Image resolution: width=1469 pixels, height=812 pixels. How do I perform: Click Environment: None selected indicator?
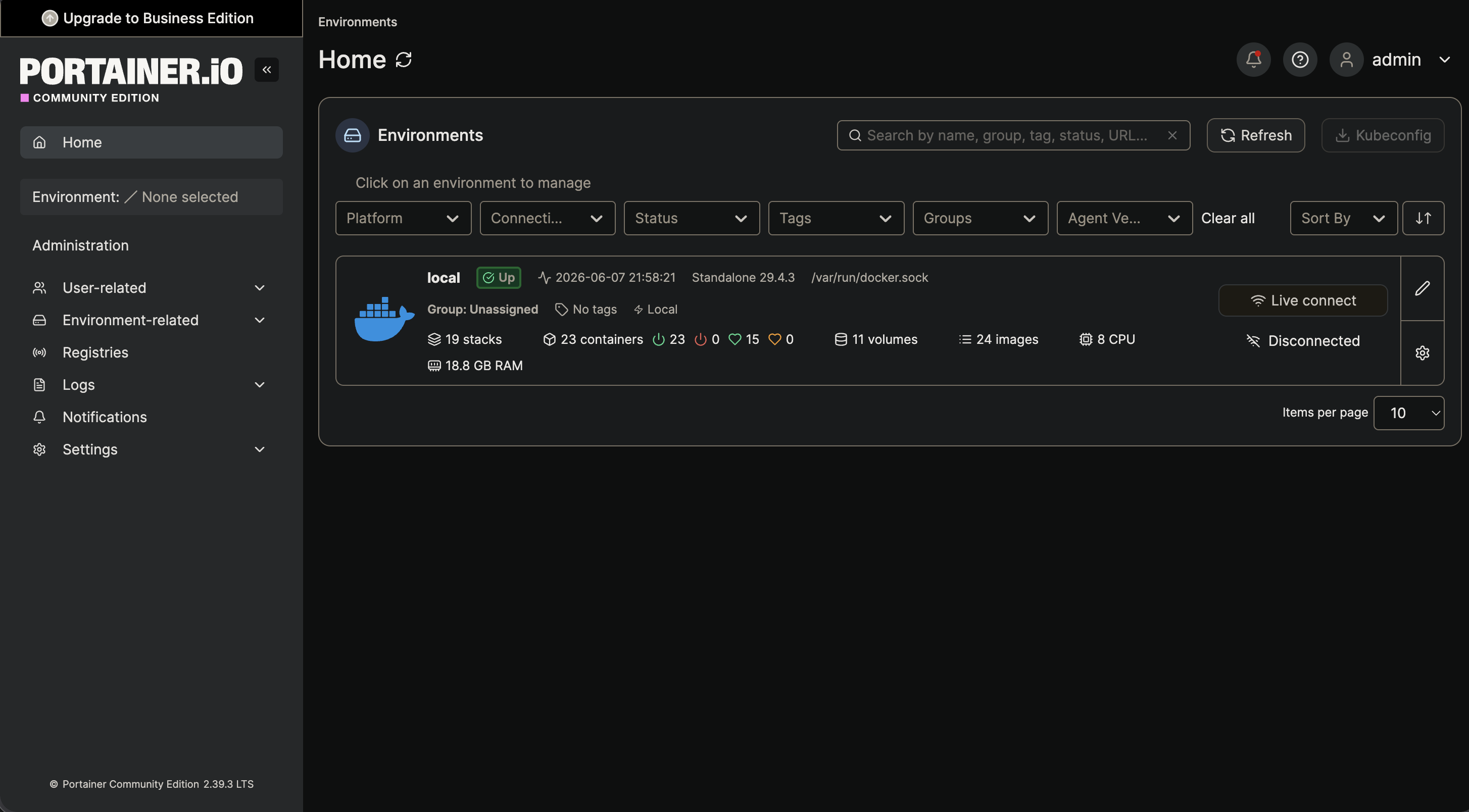(x=151, y=197)
